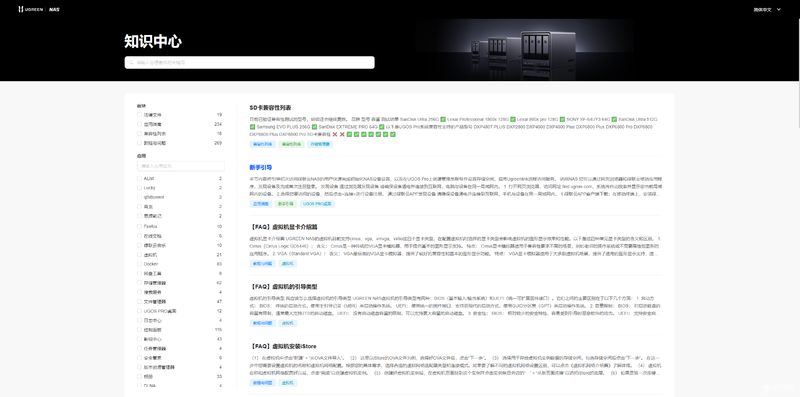Click the search magnifier icon
The image size is (800, 397).
[131, 62]
